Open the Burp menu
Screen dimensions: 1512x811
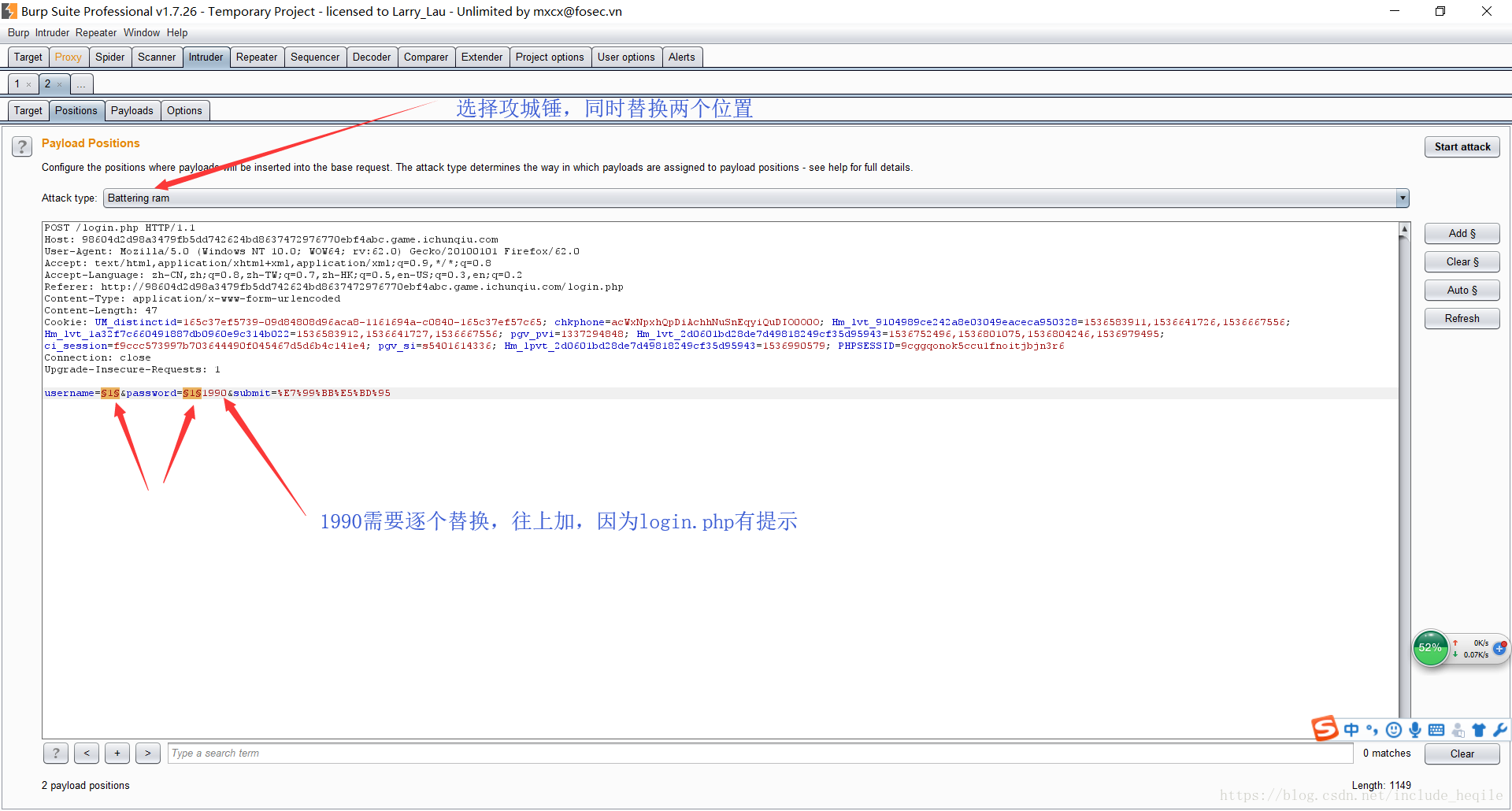(18, 33)
